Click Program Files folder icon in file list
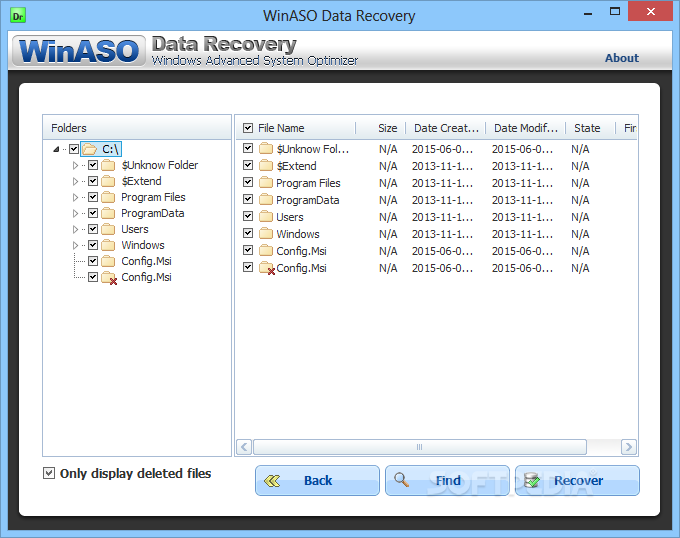This screenshot has height=538, width=680. (266, 183)
